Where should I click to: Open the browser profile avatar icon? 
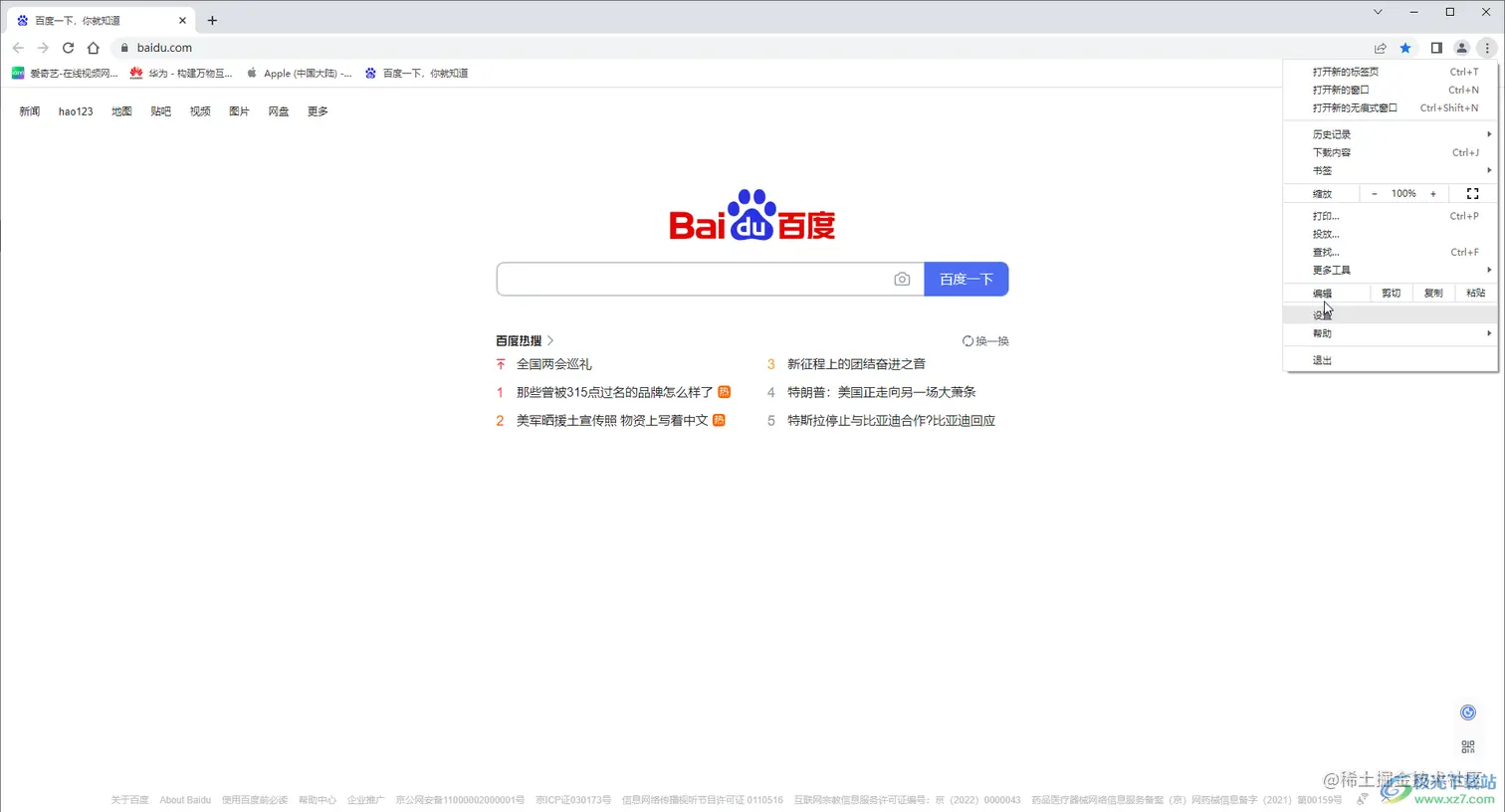tap(1461, 47)
